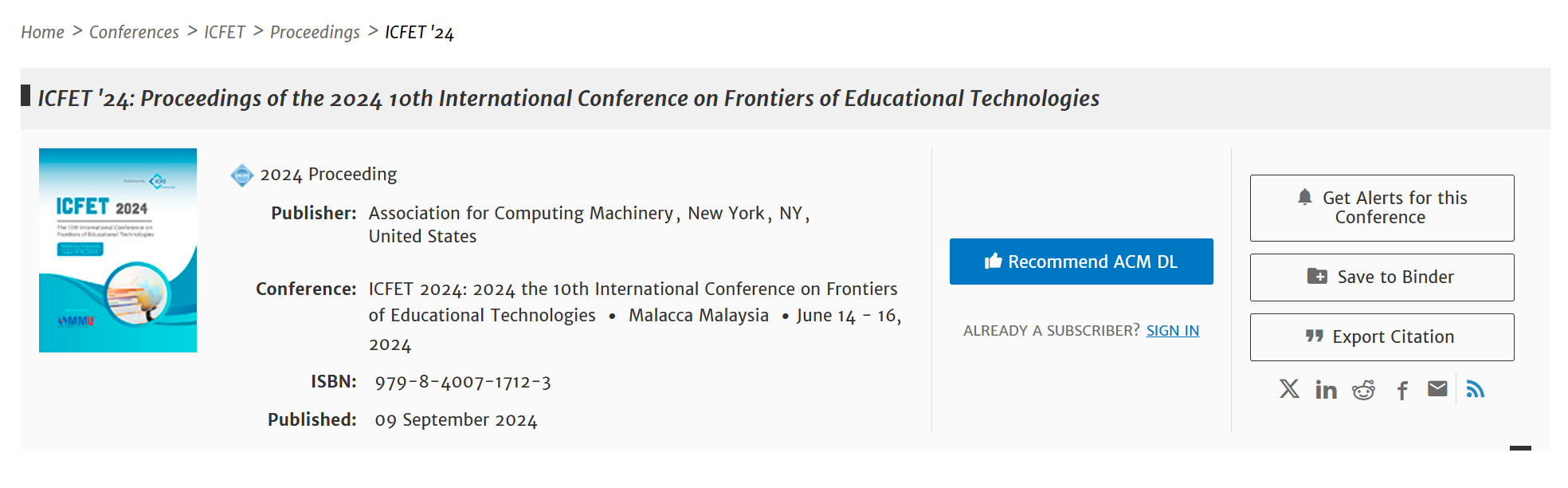This screenshot has width=1568, height=488.
Task: Share on Reddit icon
Action: [x=1363, y=389]
